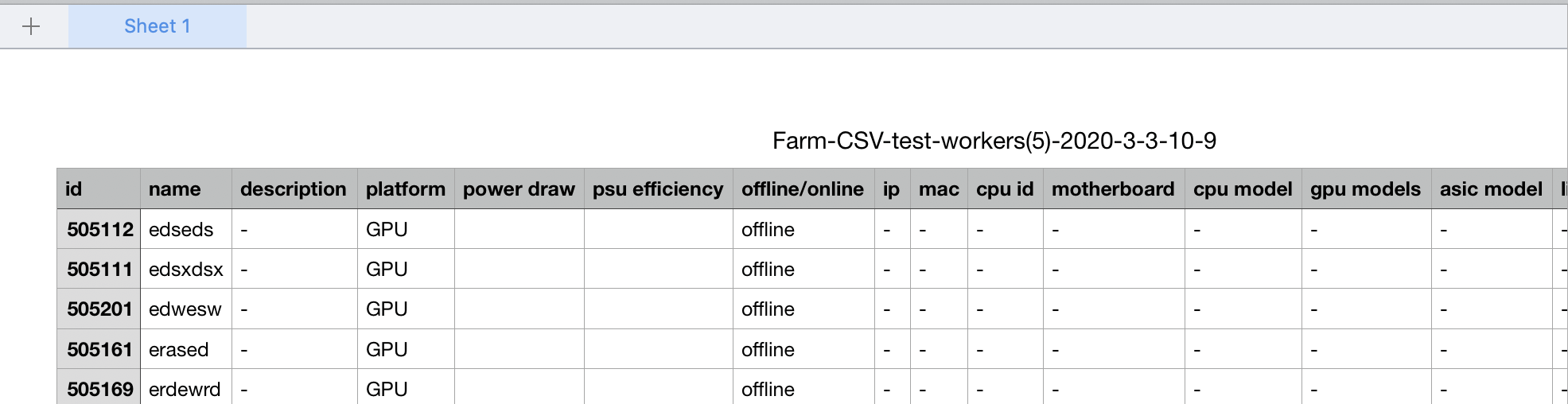Select the gpu models header cell
The height and width of the screenshot is (404, 1568).
[x=1365, y=189]
